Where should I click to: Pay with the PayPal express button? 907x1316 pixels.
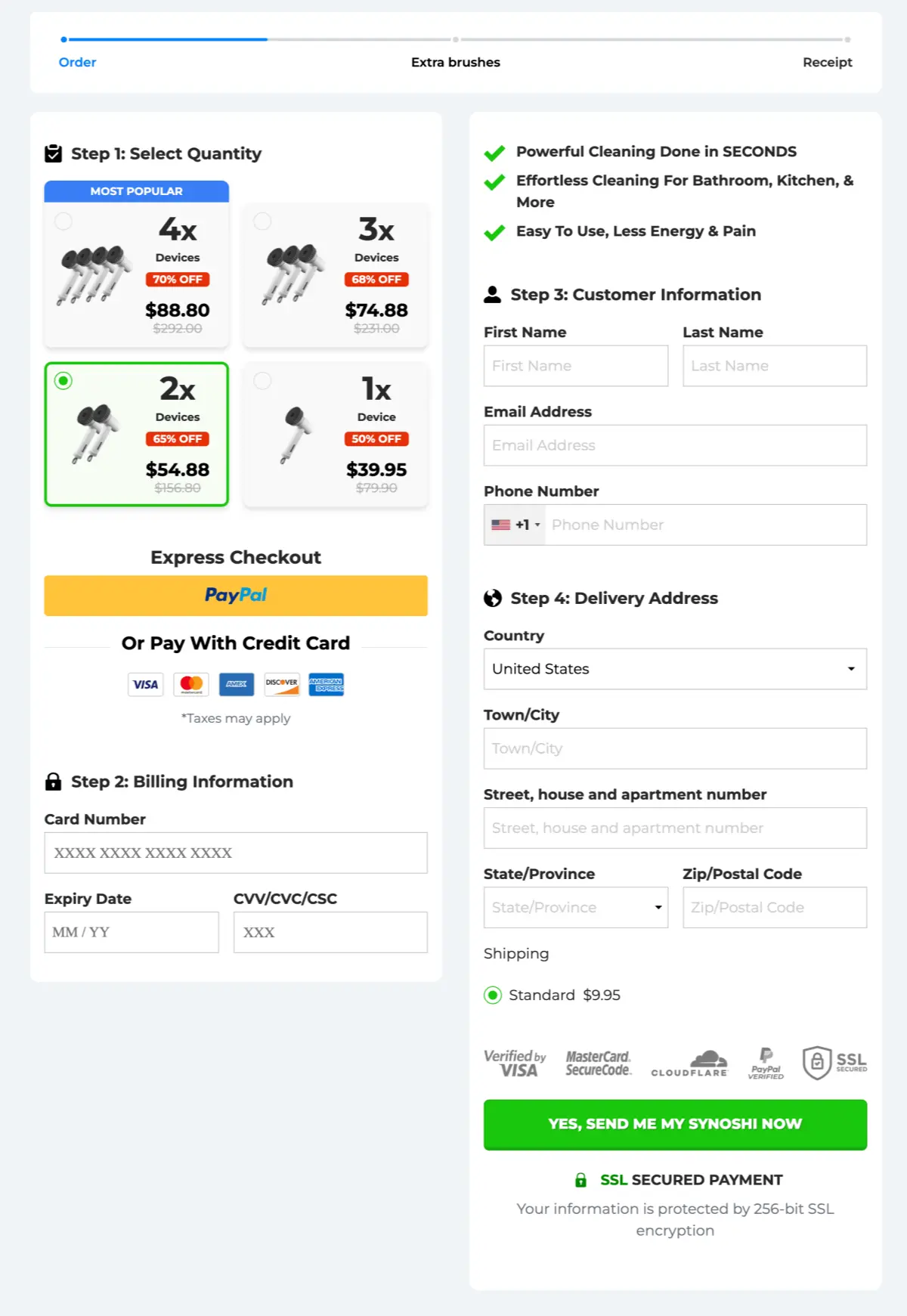236,596
